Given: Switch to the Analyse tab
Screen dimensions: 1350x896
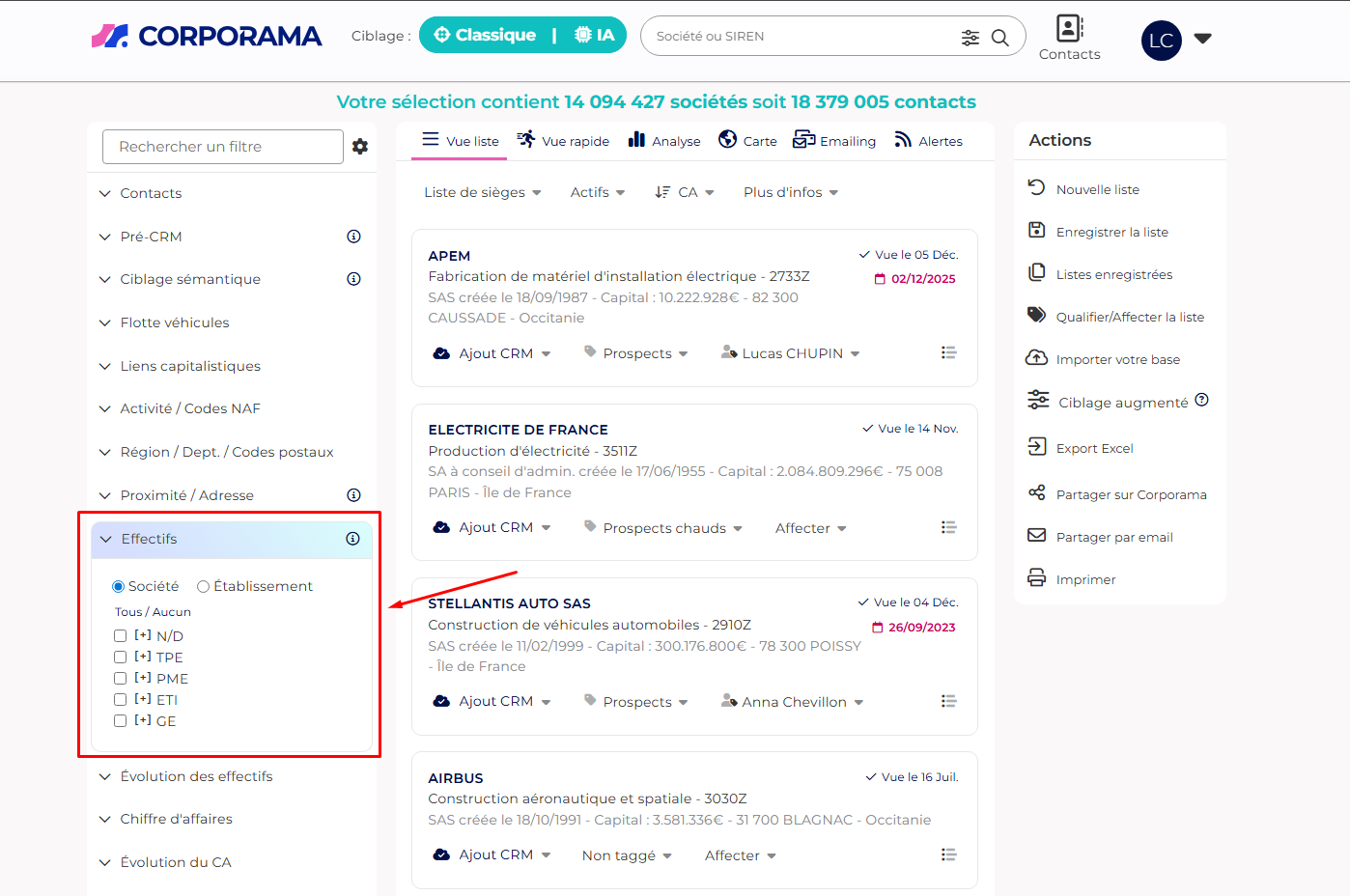Looking at the screenshot, I should (x=664, y=141).
